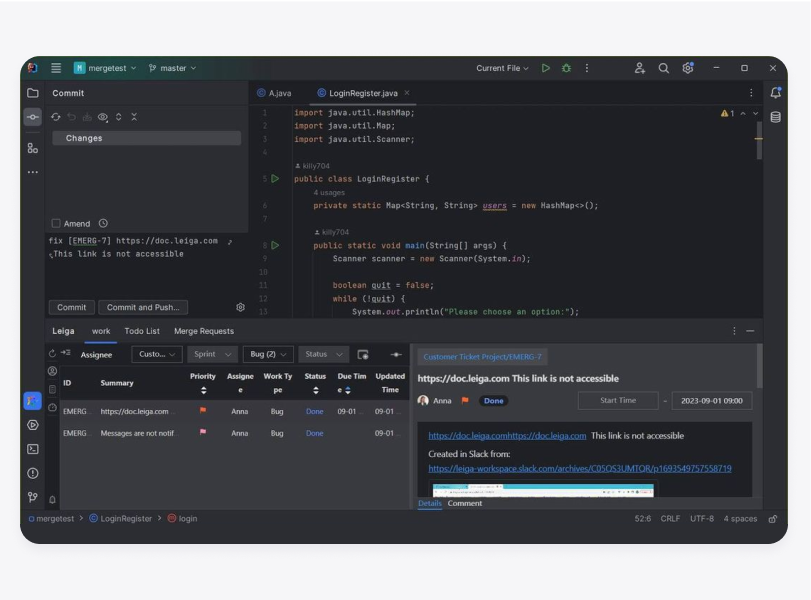Open the master branch dropdown
Viewport: 811px width, 600px height.
pyautogui.click(x=172, y=68)
